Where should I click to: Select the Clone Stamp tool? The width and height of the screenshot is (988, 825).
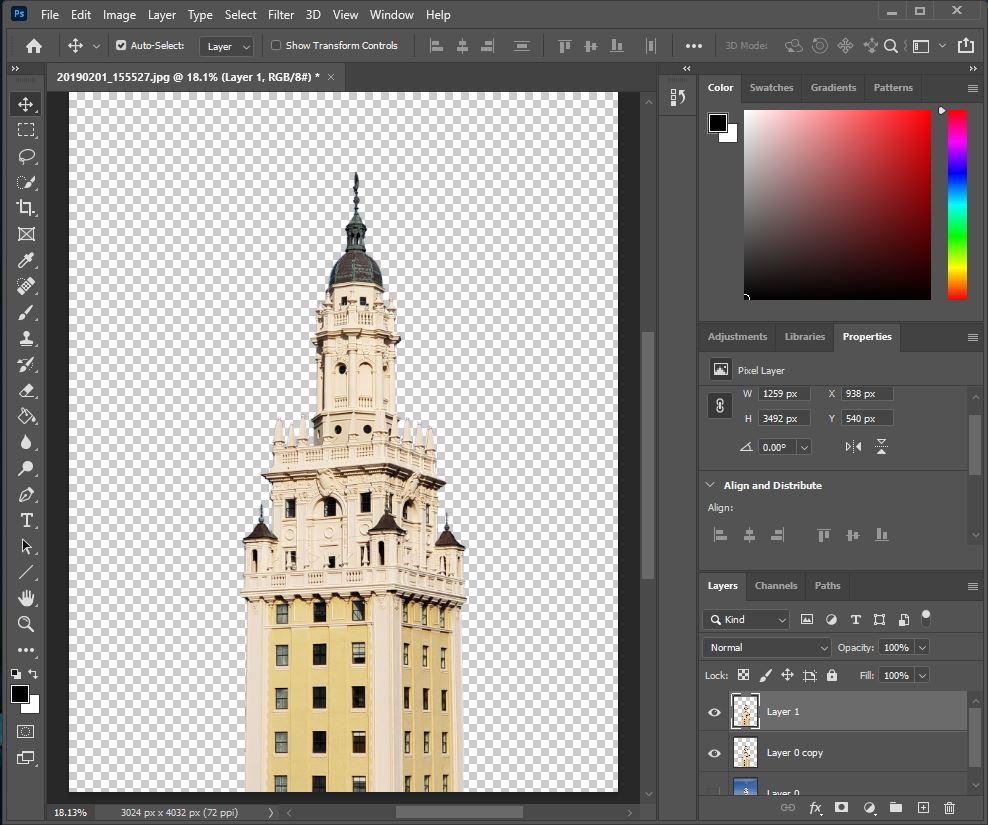(26, 338)
